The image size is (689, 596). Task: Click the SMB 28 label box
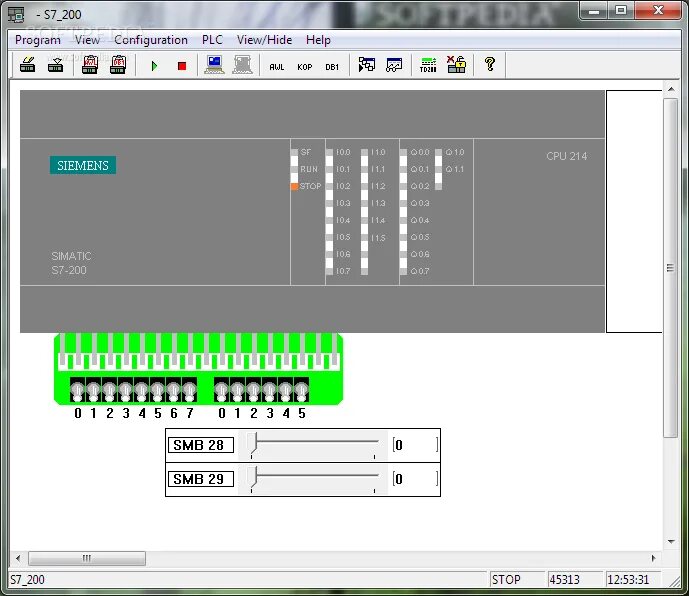click(x=201, y=445)
